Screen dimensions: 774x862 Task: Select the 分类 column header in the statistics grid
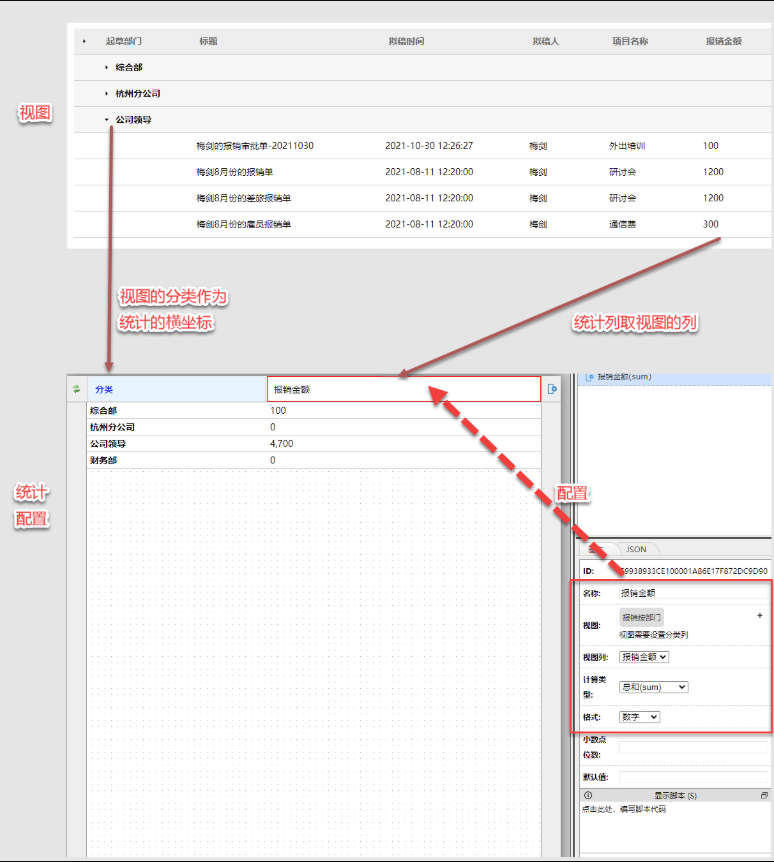click(177, 389)
